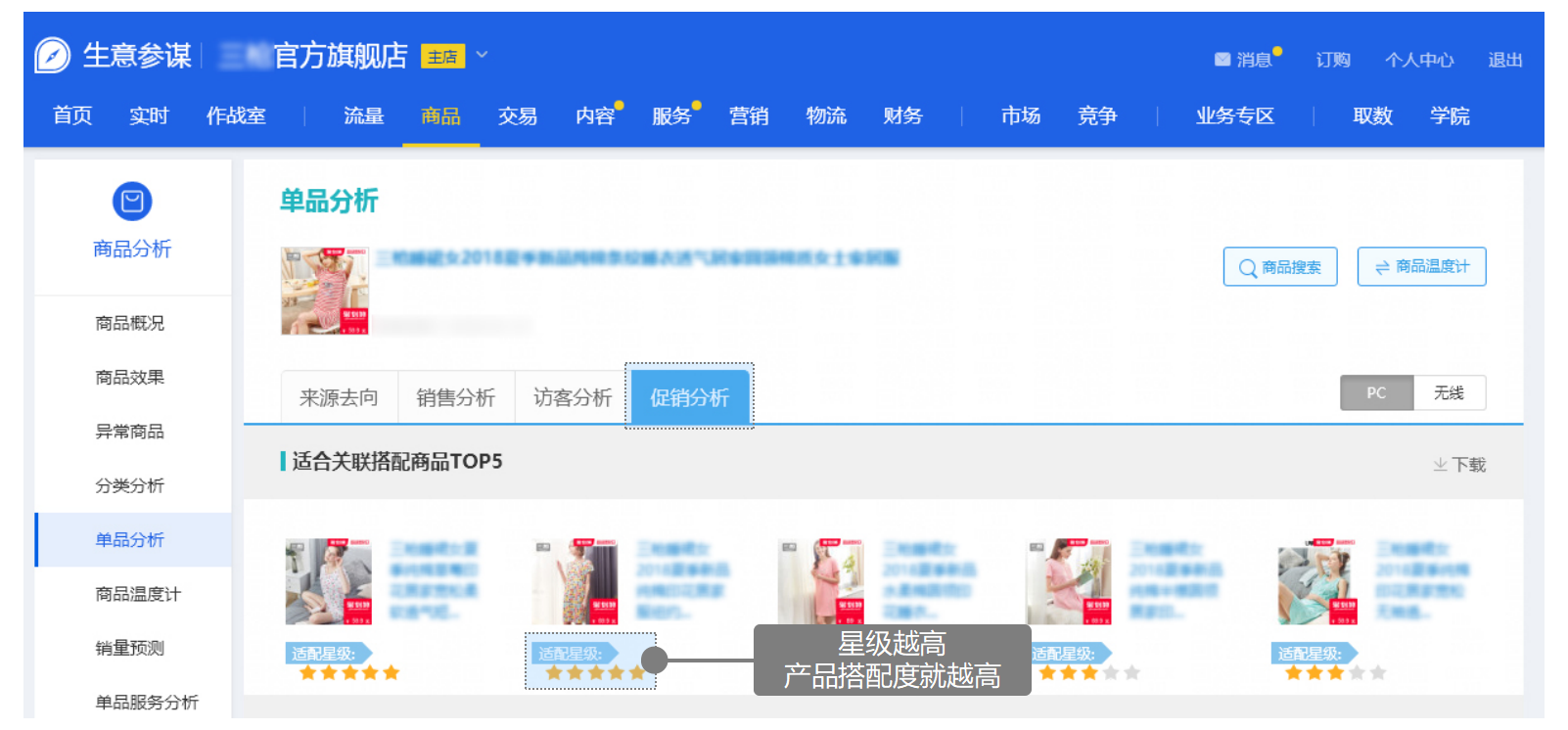The width and height of the screenshot is (1568, 730).
Task: Select 流量 in the top navigation
Action: [363, 116]
